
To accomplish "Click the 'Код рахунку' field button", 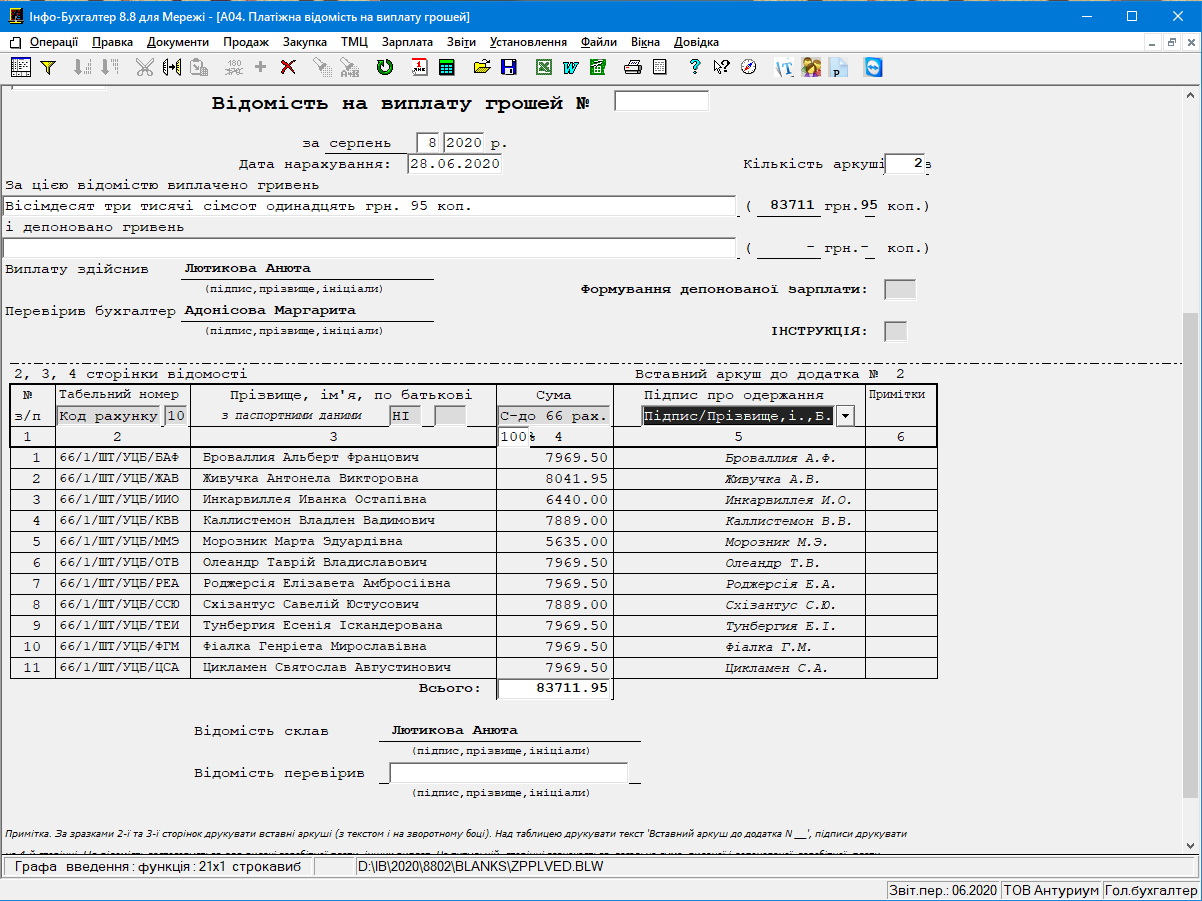I will [x=108, y=415].
